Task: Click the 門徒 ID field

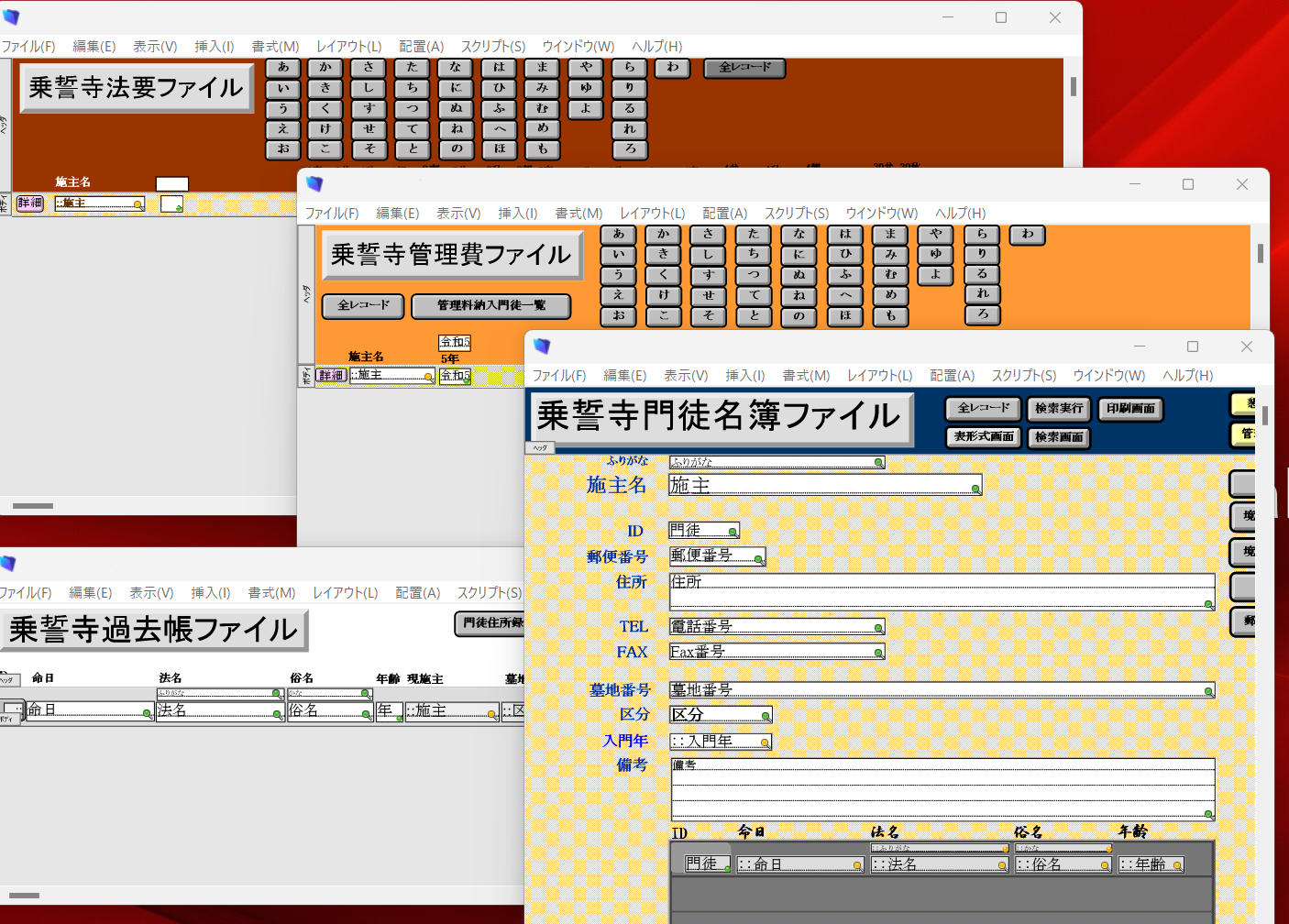Action: 704,530
